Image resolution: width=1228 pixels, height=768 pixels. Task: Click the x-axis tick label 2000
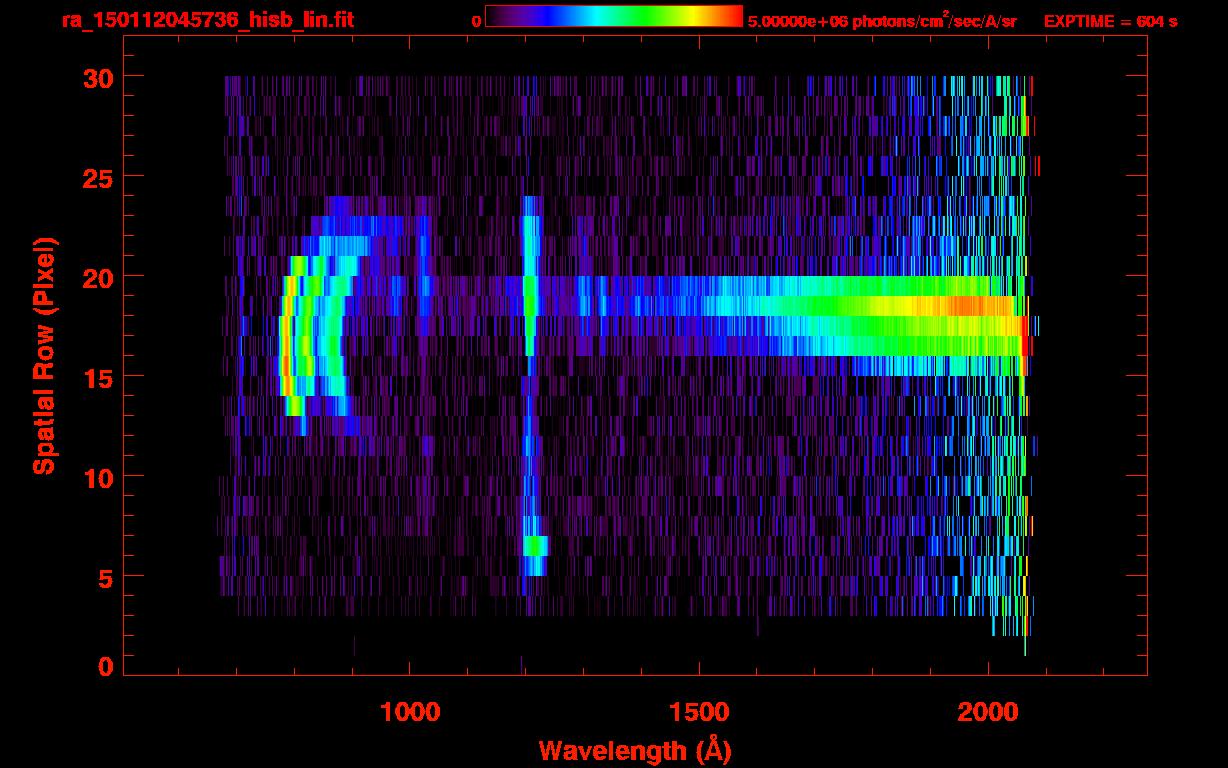click(988, 712)
